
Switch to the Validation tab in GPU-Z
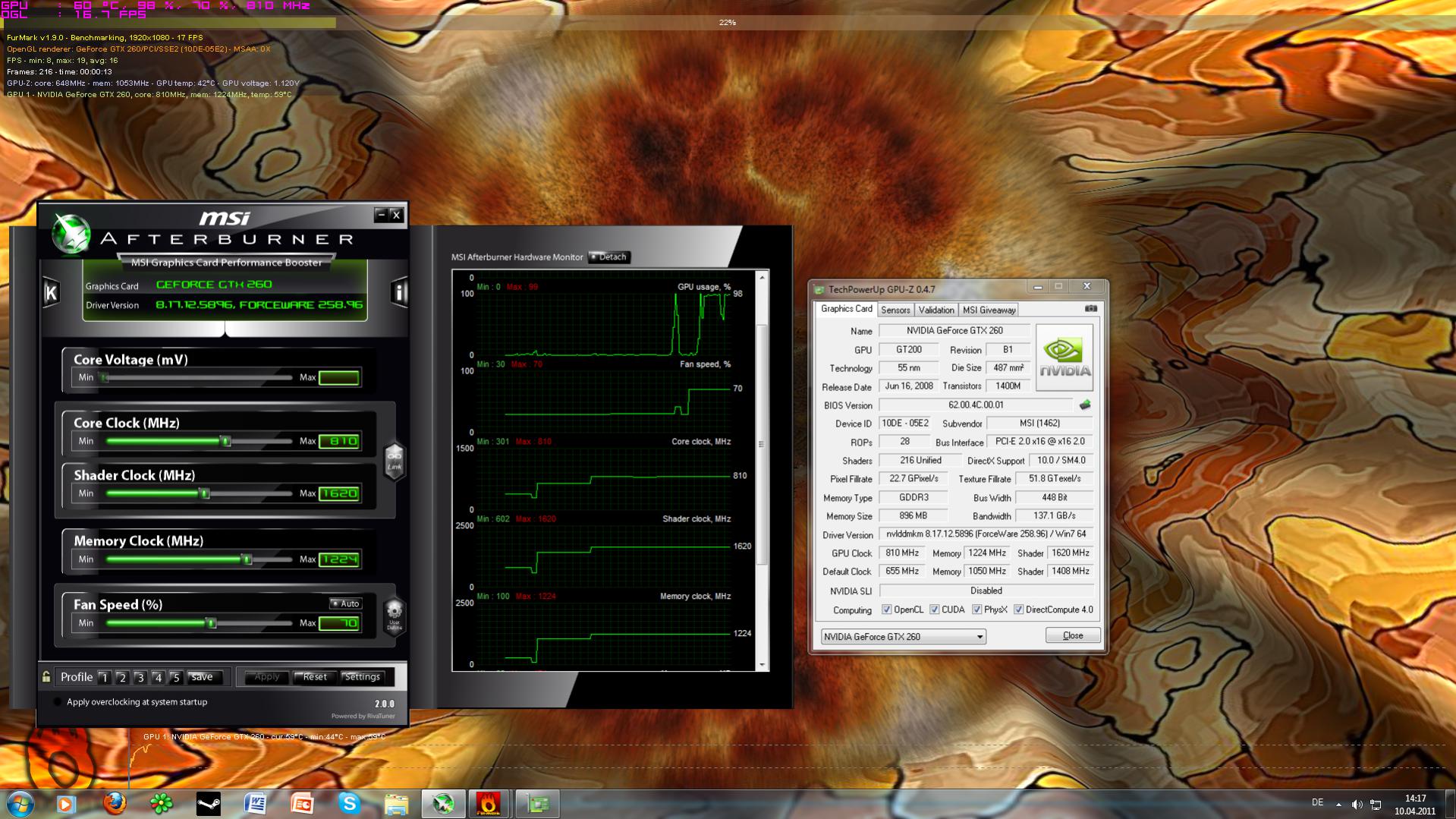(936, 310)
